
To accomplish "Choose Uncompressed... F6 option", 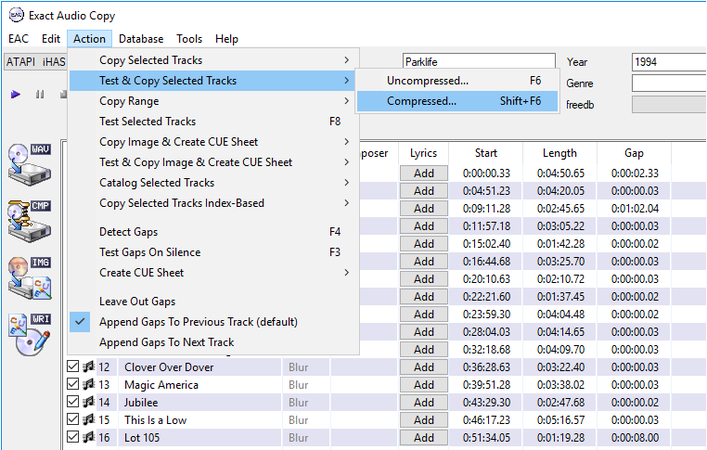I will tap(457, 81).
